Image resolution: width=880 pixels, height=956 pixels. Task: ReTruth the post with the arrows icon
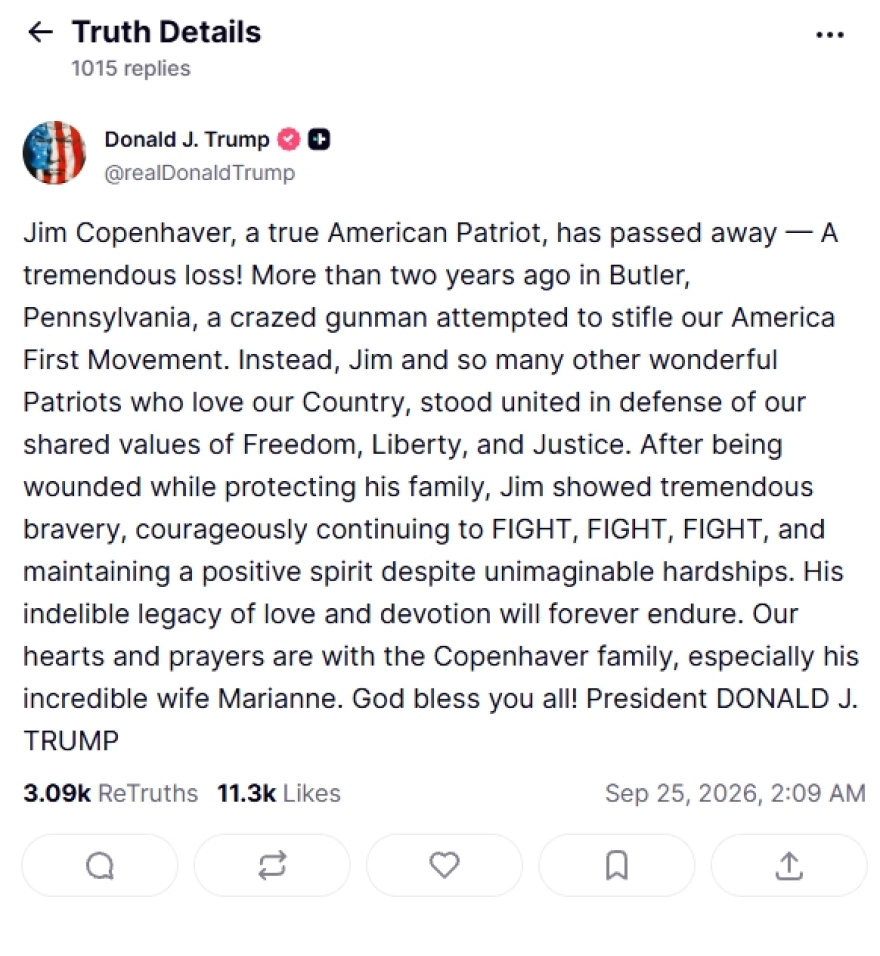[272, 865]
